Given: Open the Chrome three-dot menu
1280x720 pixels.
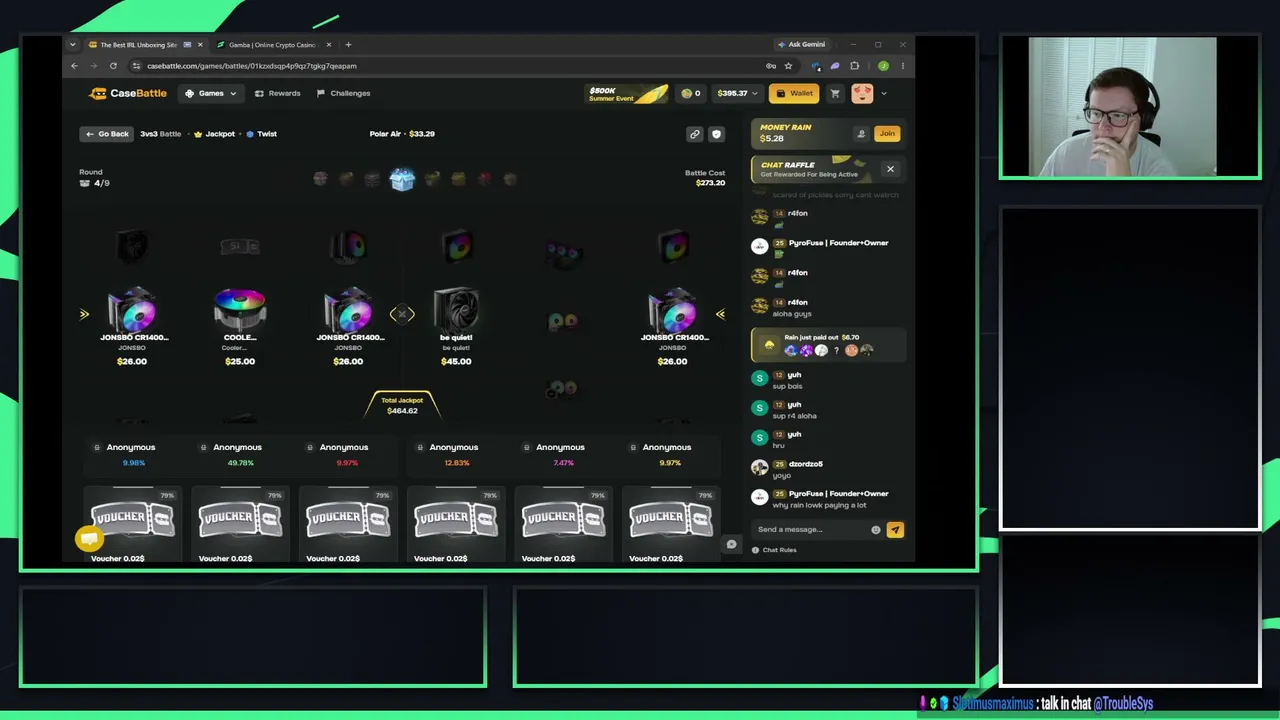Looking at the screenshot, I should point(902,66).
